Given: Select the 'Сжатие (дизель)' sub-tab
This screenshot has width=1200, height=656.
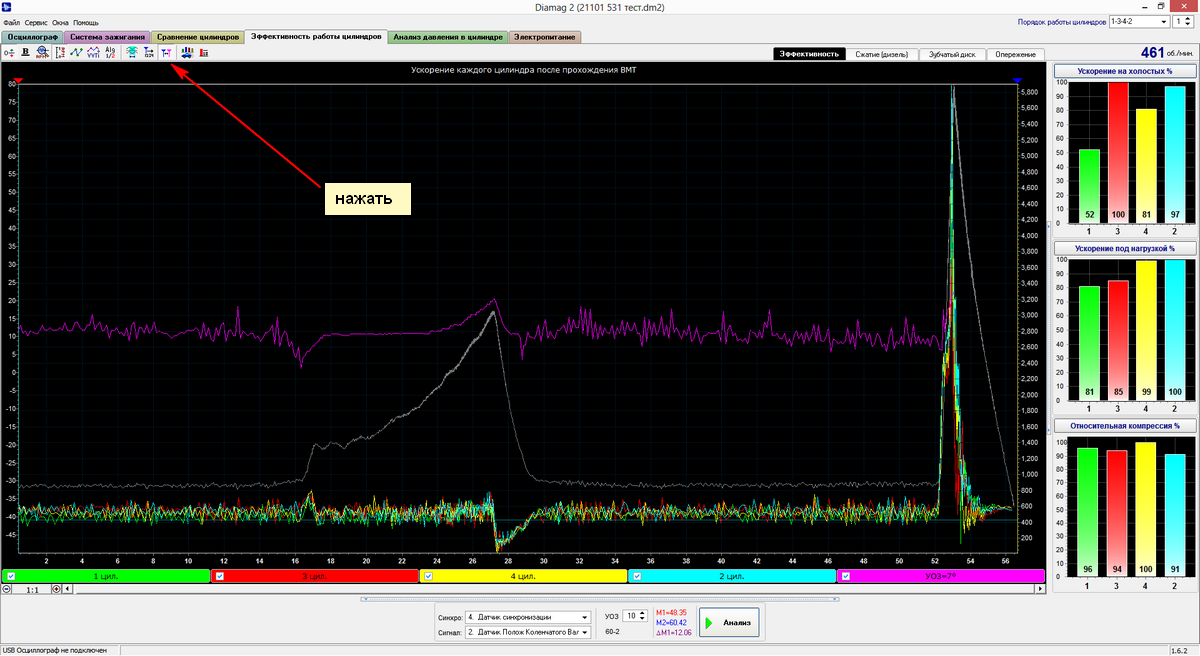Looking at the screenshot, I should tap(881, 54).
